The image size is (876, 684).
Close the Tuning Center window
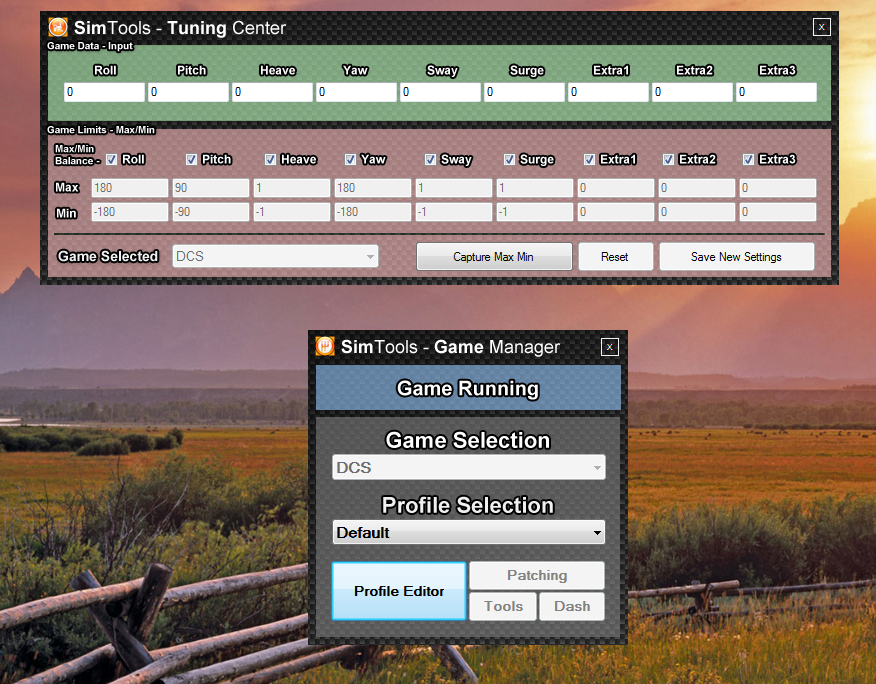[x=821, y=27]
